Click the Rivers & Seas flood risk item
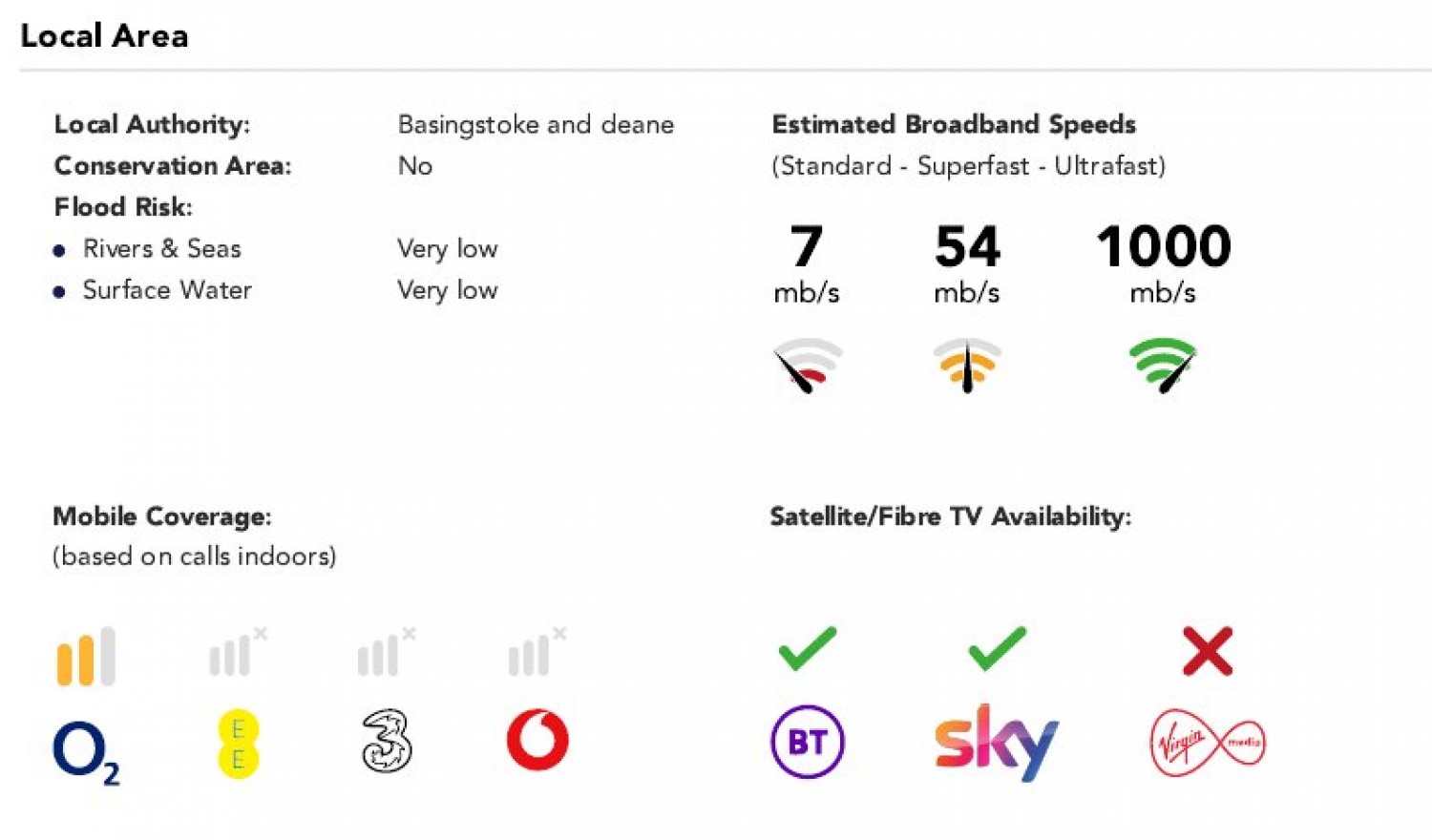 coord(161,249)
